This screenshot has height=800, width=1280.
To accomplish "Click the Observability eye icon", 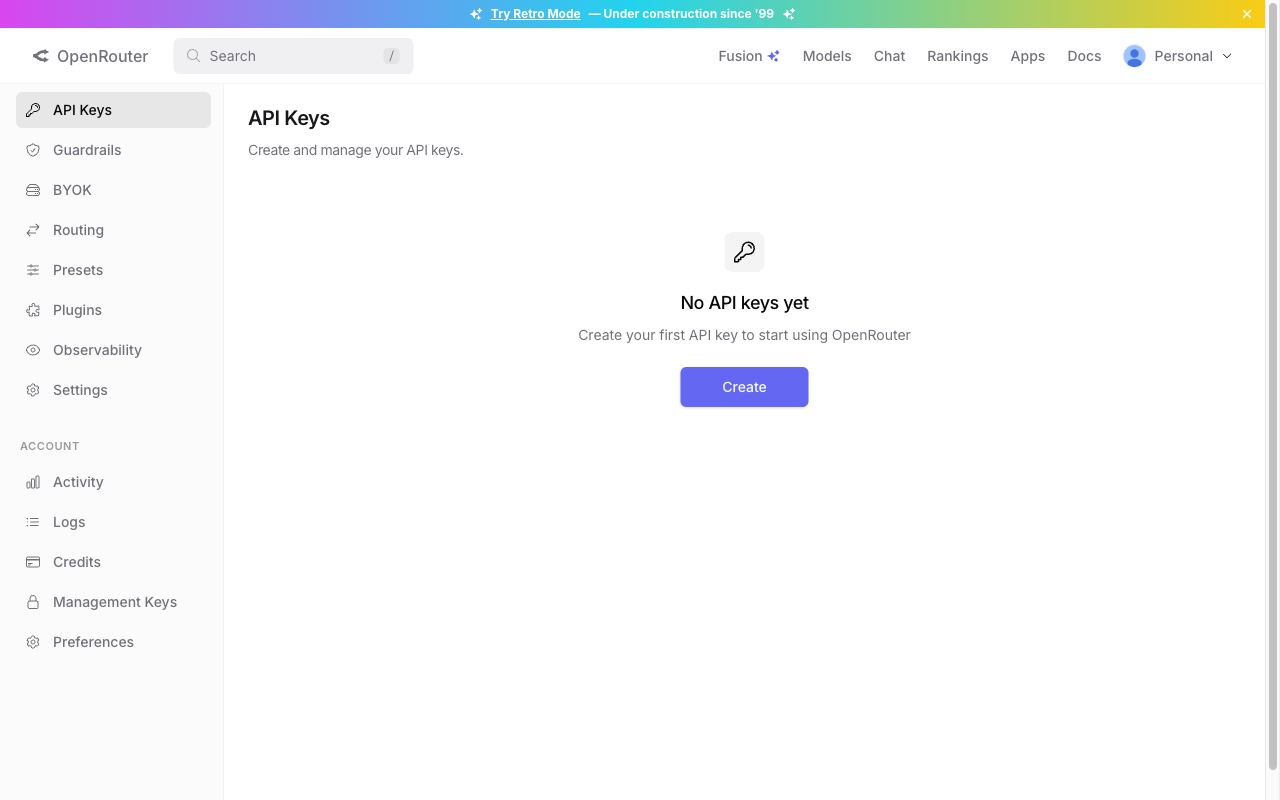I will 33,350.
